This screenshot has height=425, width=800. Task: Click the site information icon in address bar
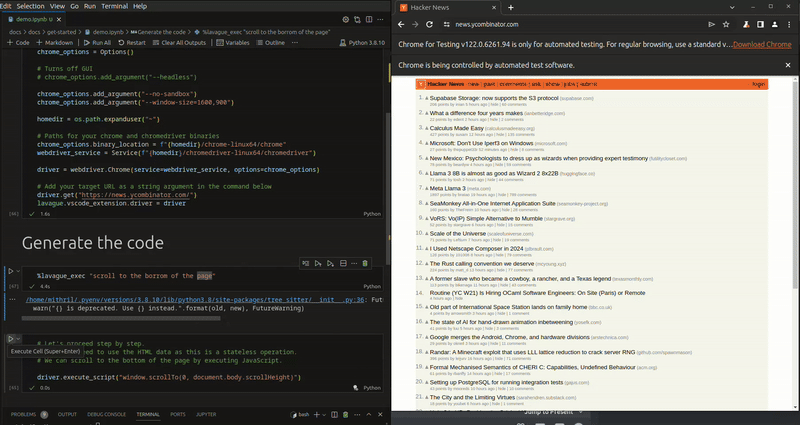447,24
